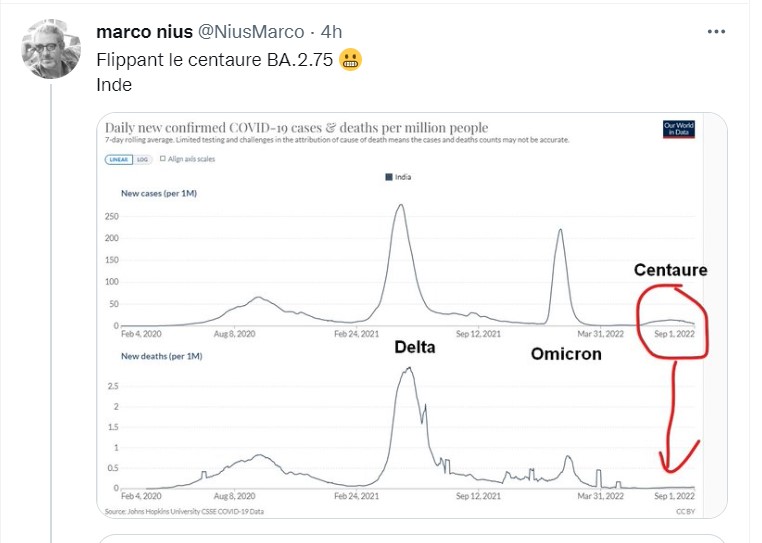Click the 4h tweet timestamp
The image size is (762, 543).
coord(331,32)
